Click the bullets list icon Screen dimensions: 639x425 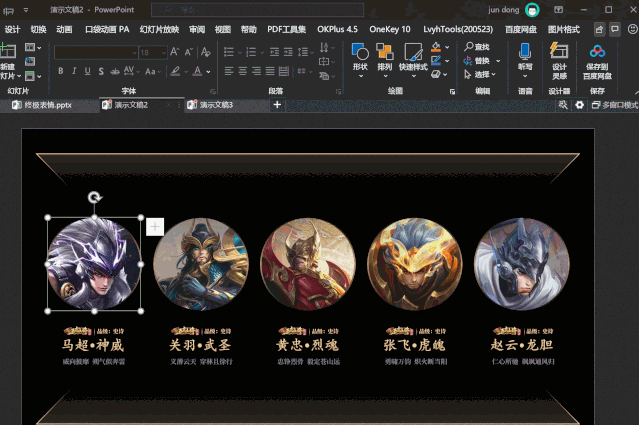click(x=229, y=52)
